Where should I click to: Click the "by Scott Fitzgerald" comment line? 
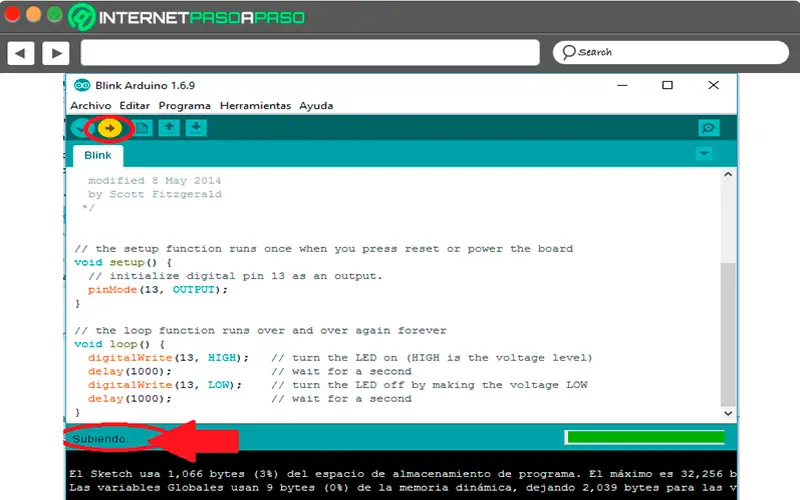click(x=155, y=194)
